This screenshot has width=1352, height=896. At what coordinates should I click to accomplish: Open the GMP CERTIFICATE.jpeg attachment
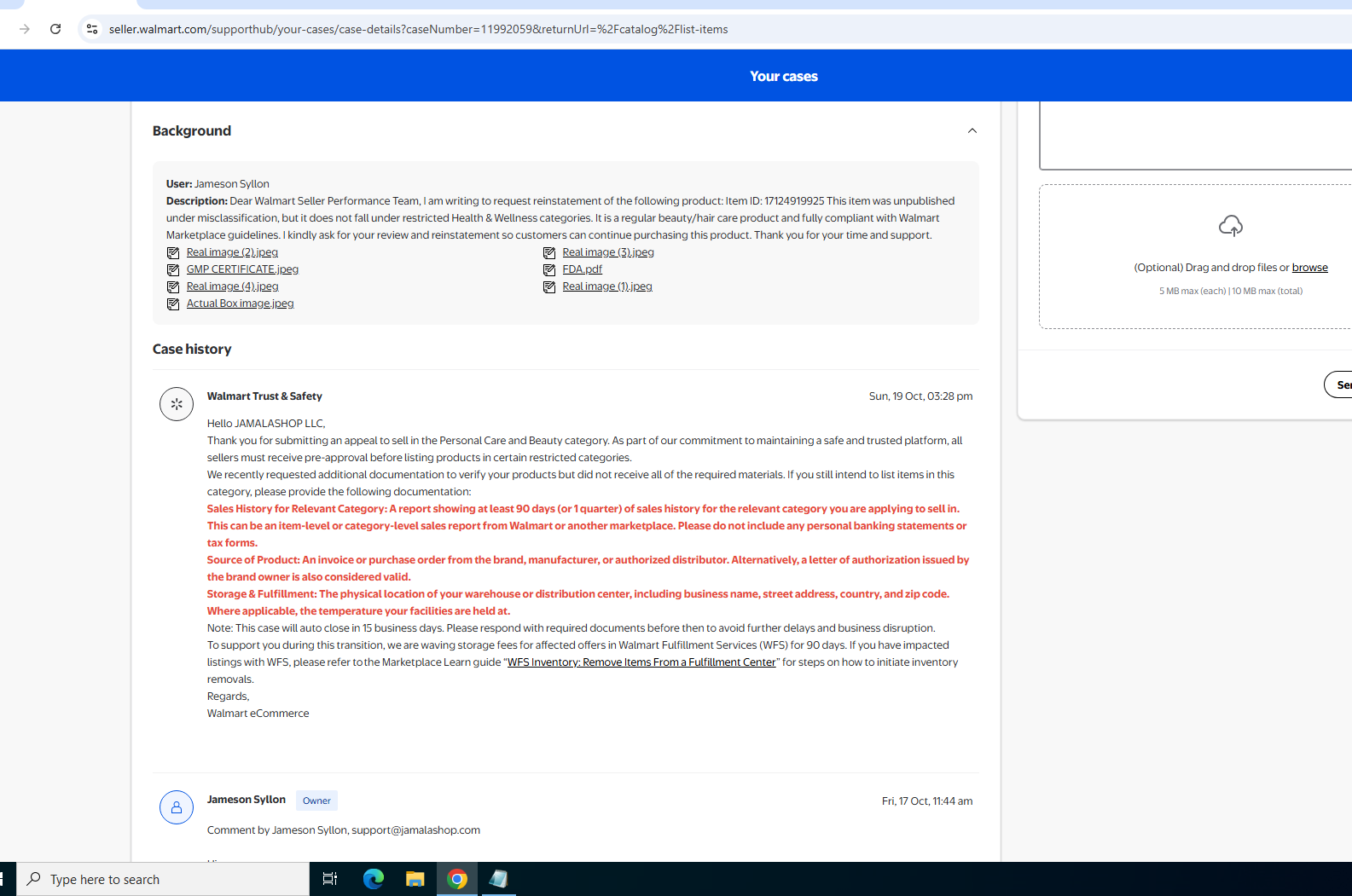point(242,269)
